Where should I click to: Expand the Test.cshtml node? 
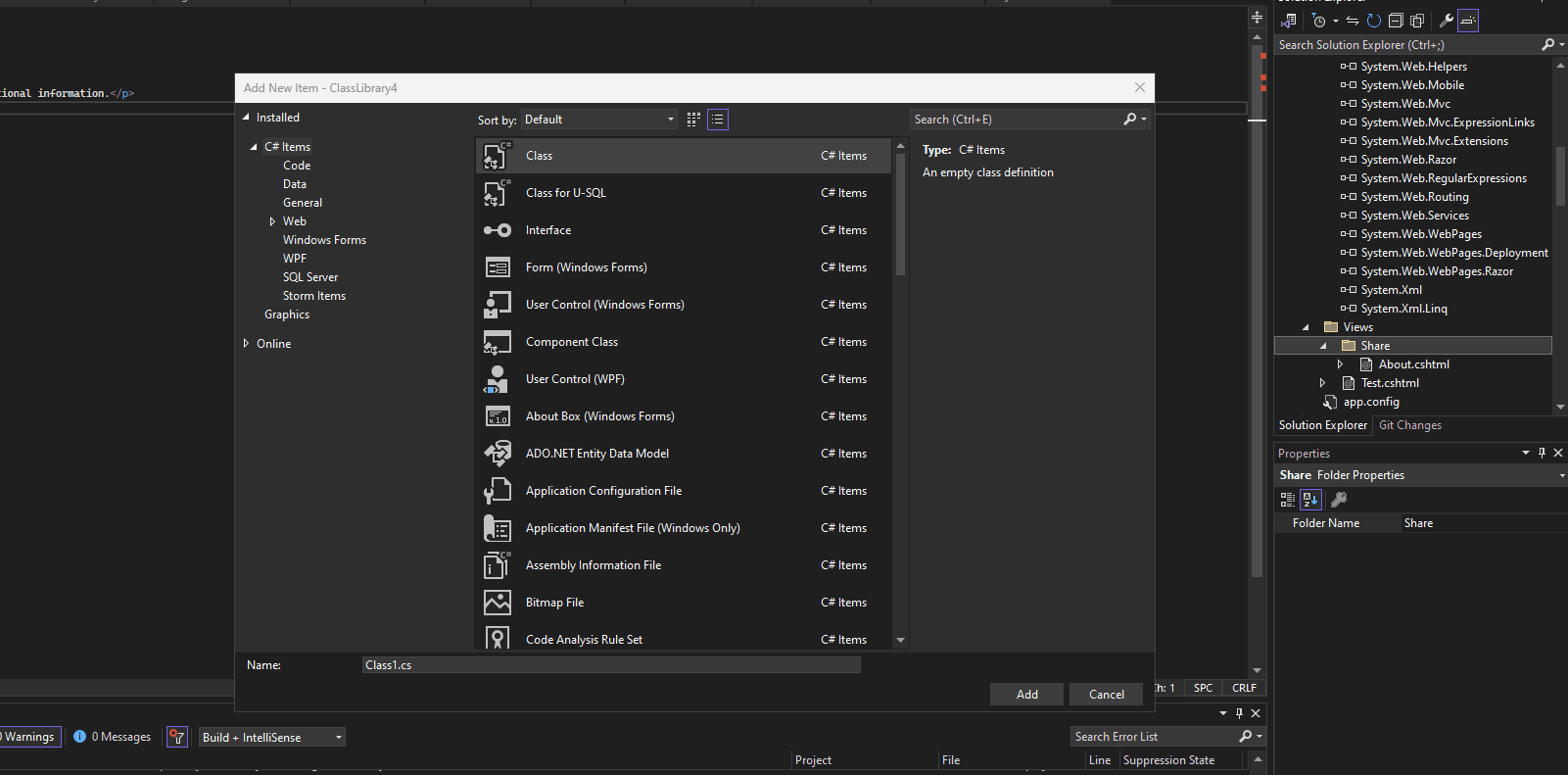1322,383
